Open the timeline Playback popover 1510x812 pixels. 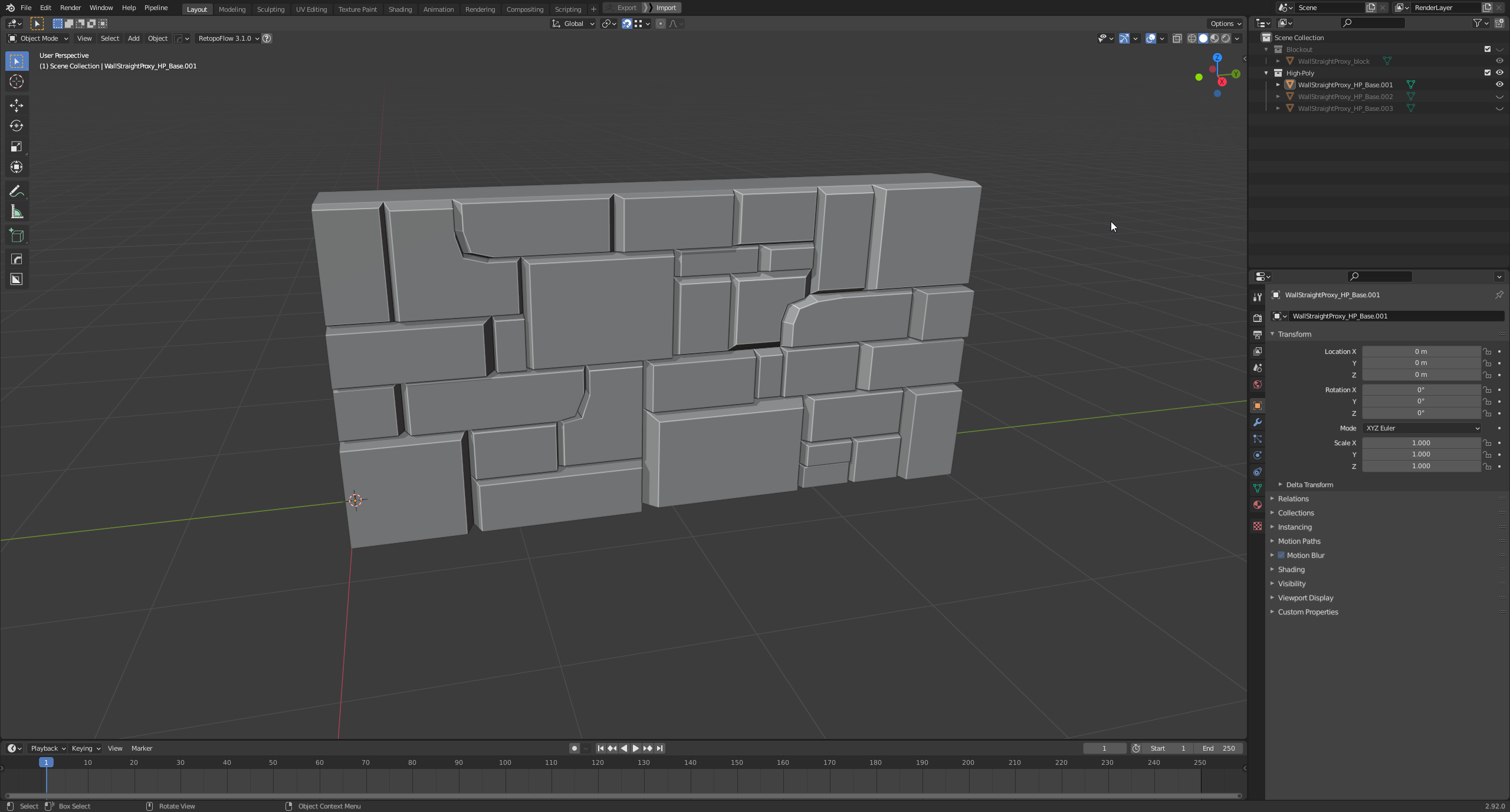[47, 748]
